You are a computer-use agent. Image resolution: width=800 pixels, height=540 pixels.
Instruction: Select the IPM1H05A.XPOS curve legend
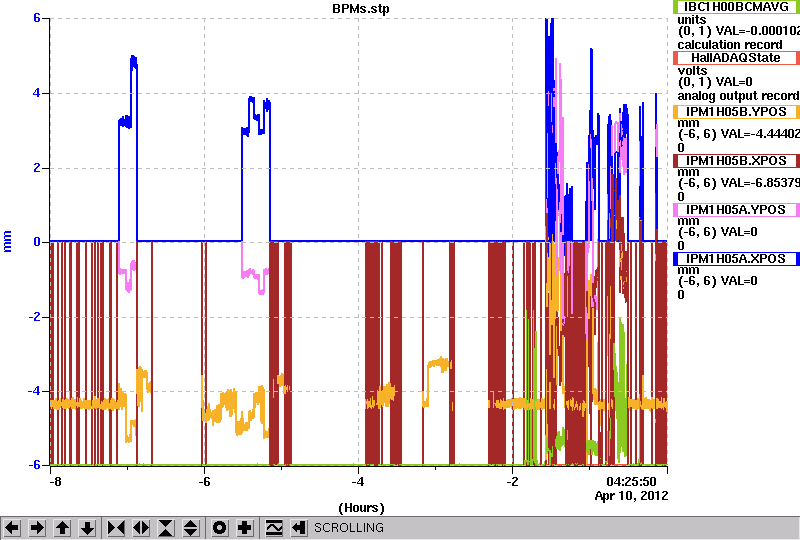click(736, 259)
